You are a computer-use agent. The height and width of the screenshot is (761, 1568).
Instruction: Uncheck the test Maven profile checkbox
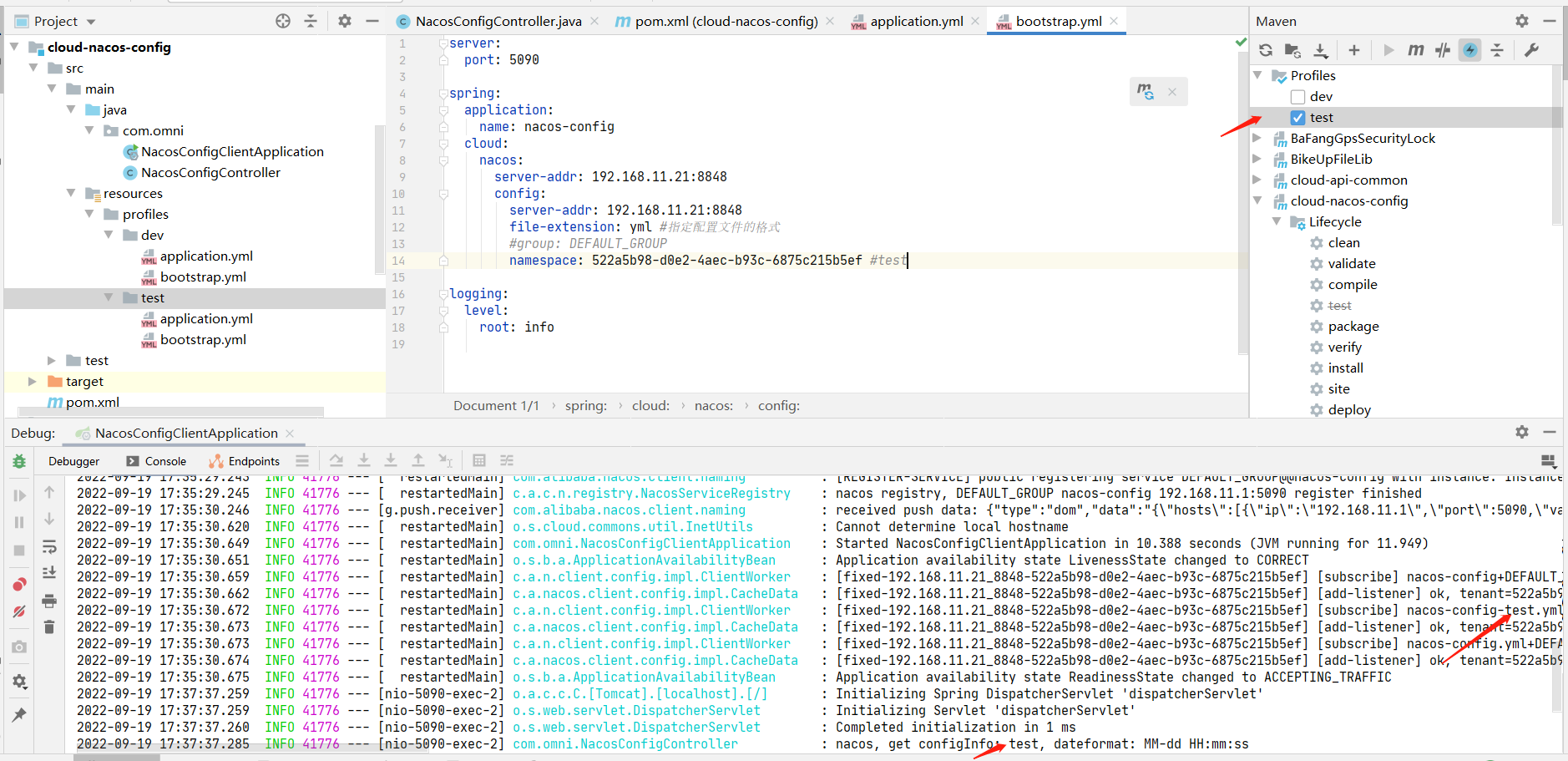1297,118
